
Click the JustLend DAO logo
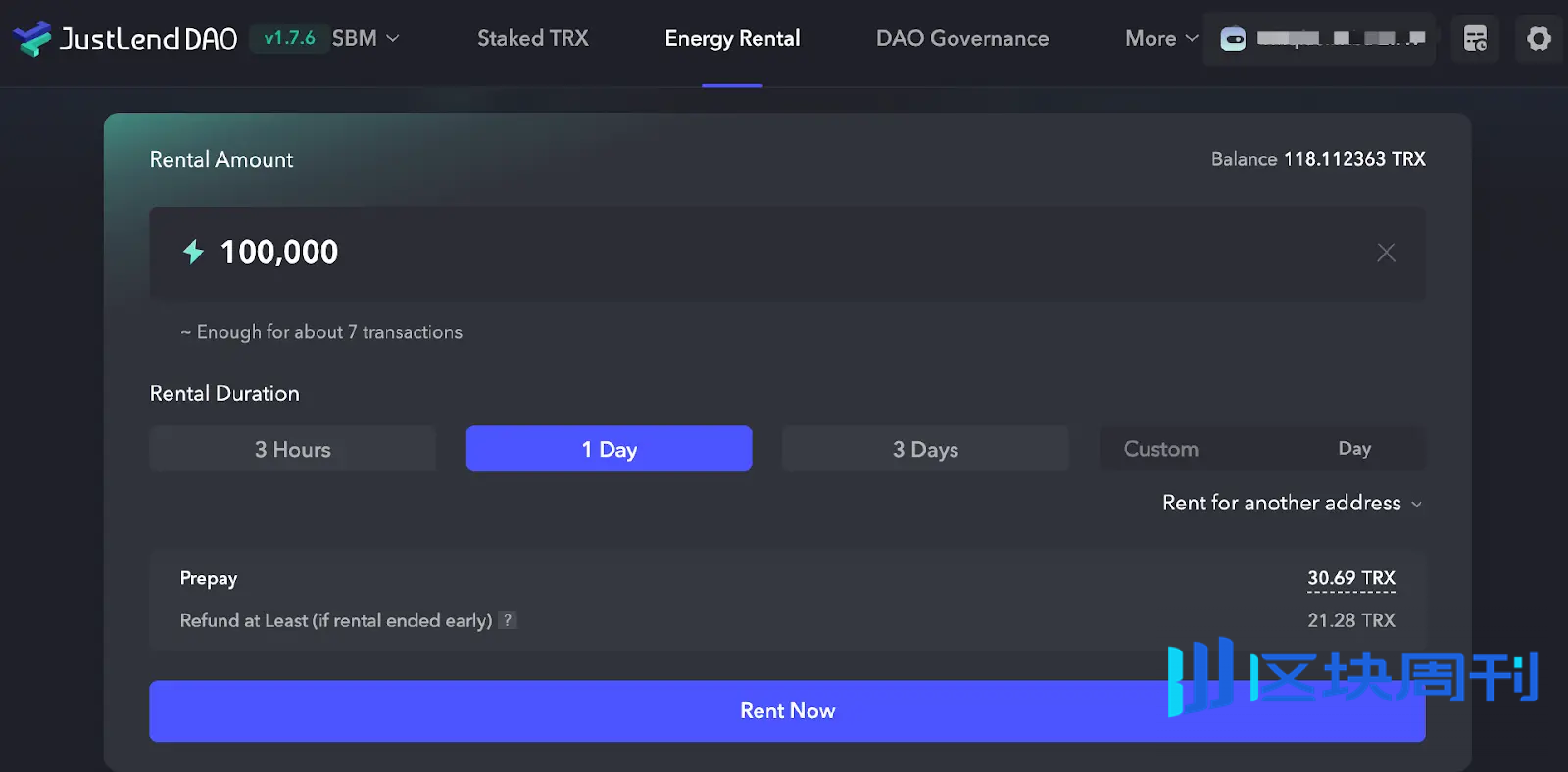tap(125, 38)
